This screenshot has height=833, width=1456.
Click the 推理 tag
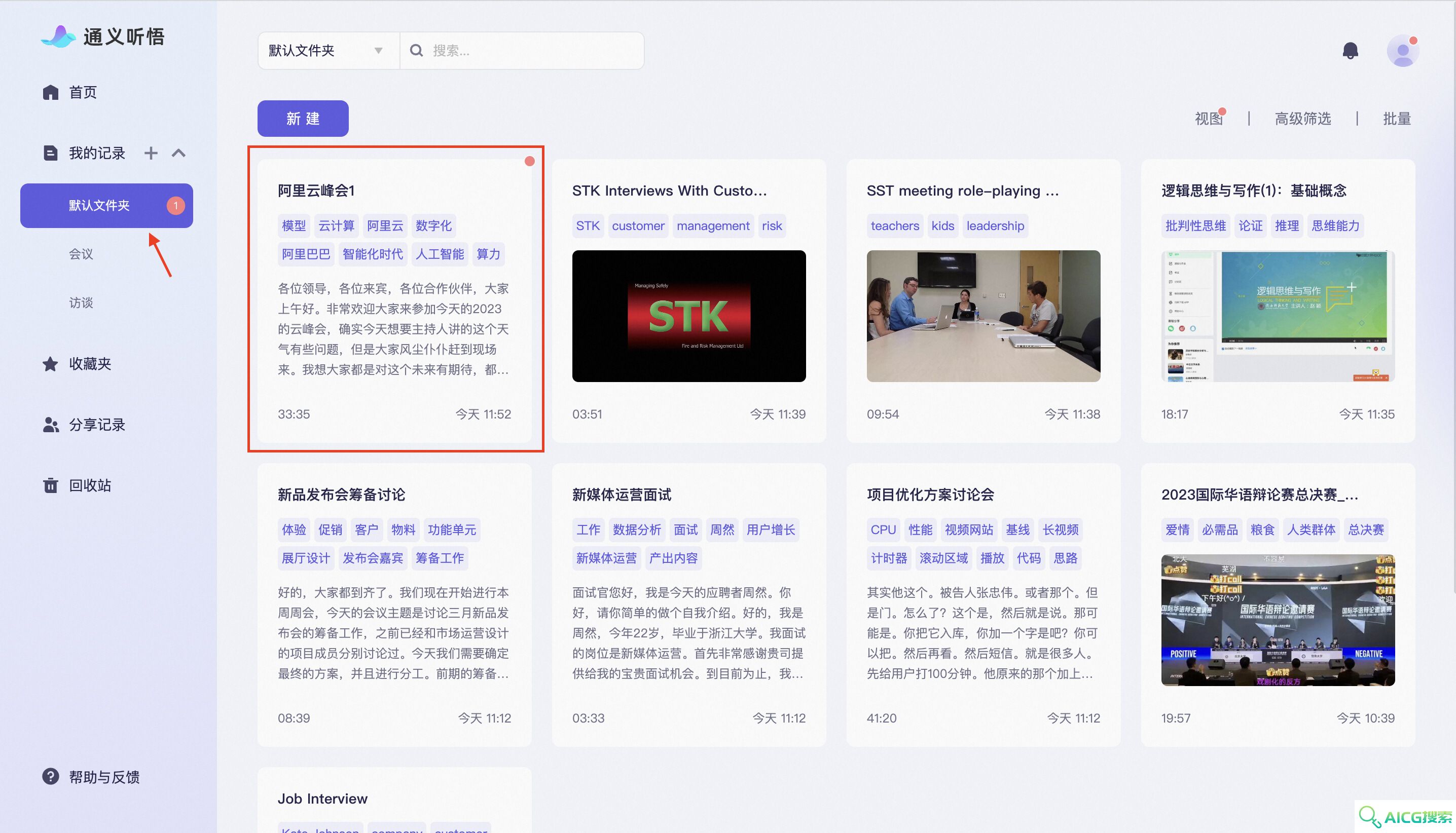click(1287, 225)
